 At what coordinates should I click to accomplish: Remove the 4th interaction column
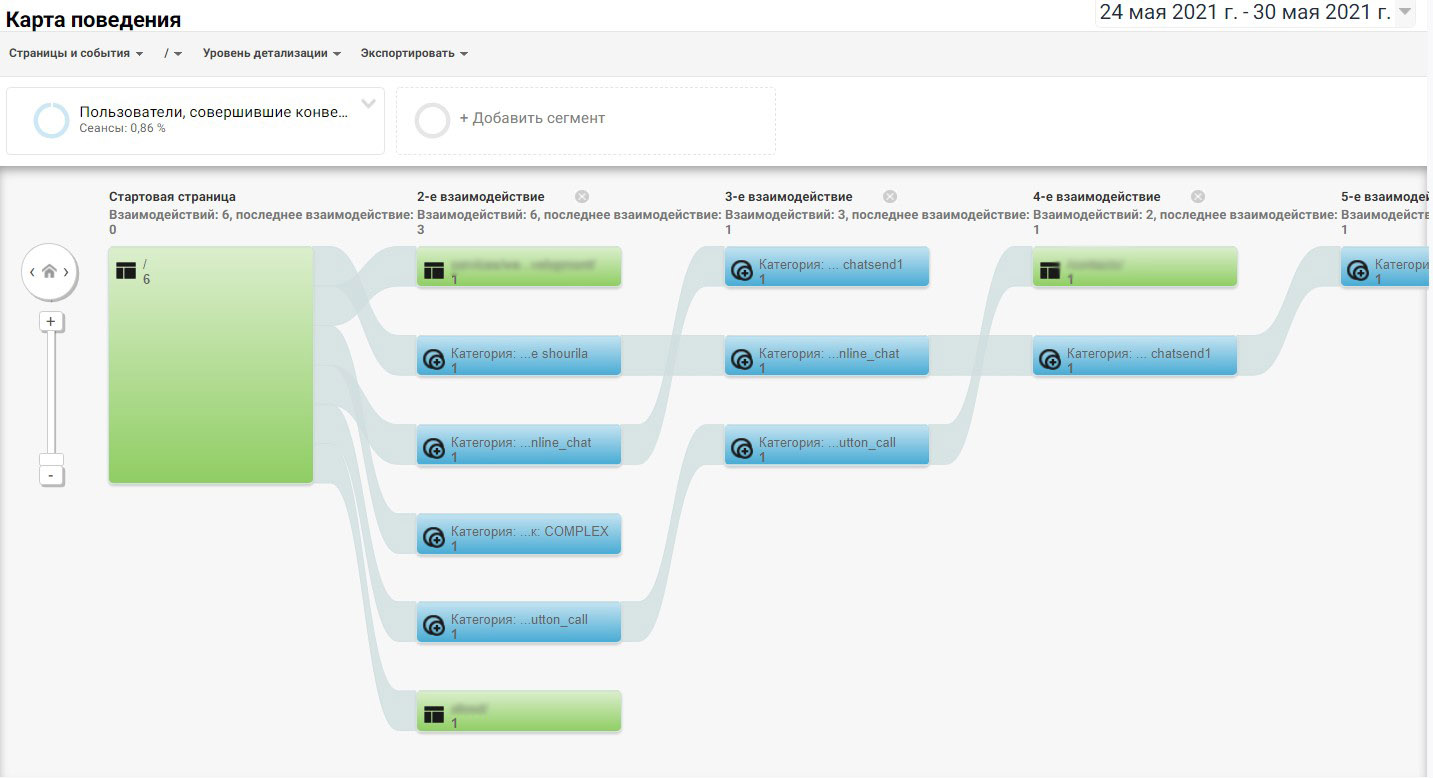[x=1198, y=197]
